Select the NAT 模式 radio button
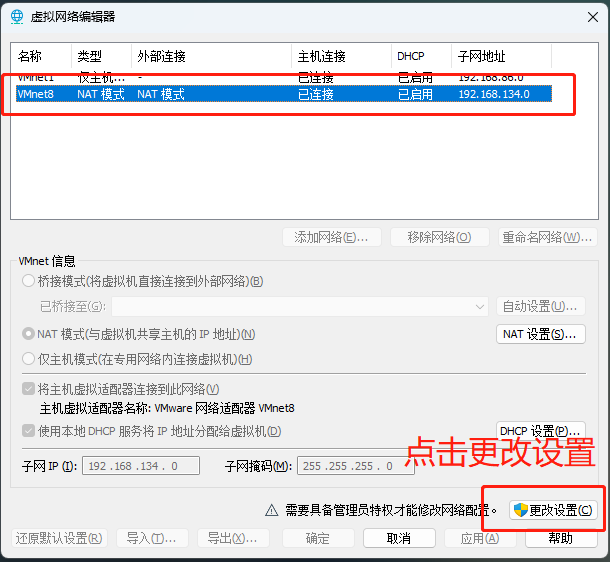 pos(28,334)
